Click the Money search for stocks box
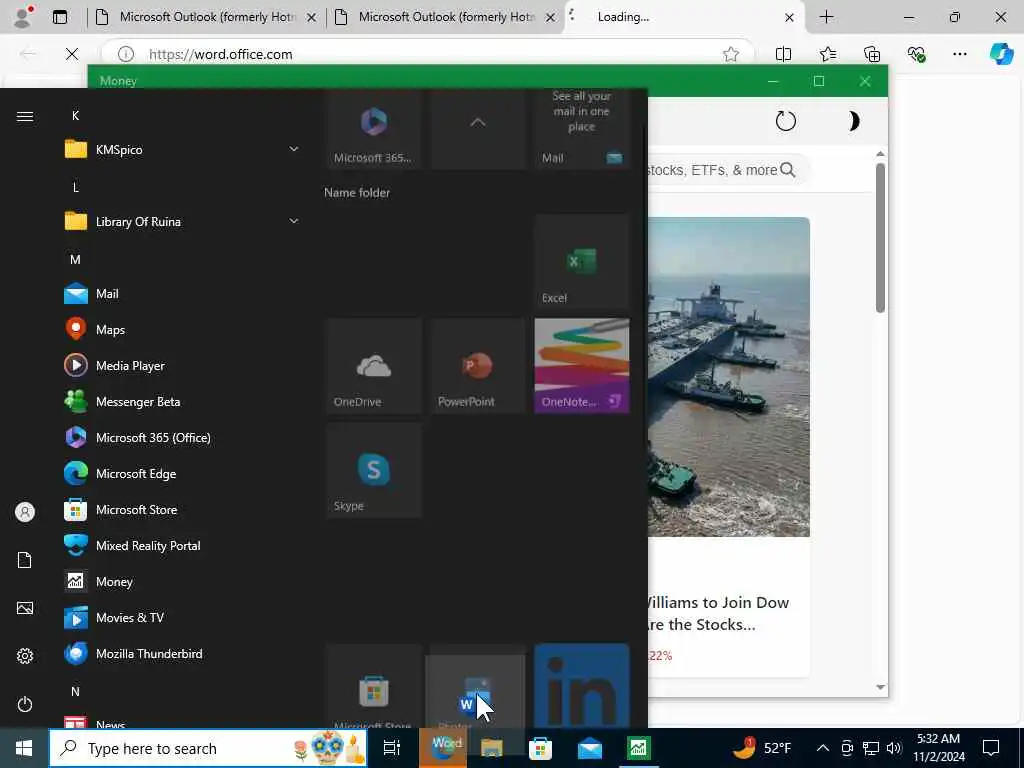Image resolution: width=1024 pixels, height=768 pixels. coord(728,170)
